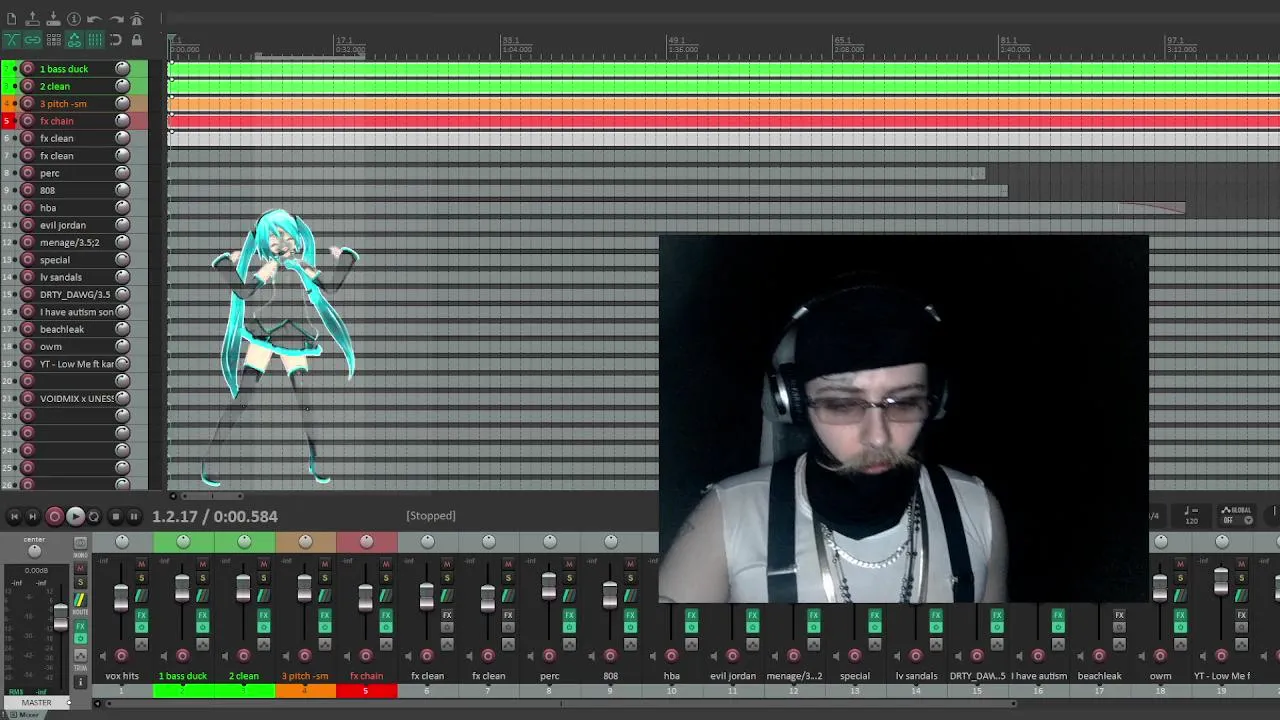Select the I have autism son track
This screenshot has width=1280, height=720.
[x=77, y=312]
